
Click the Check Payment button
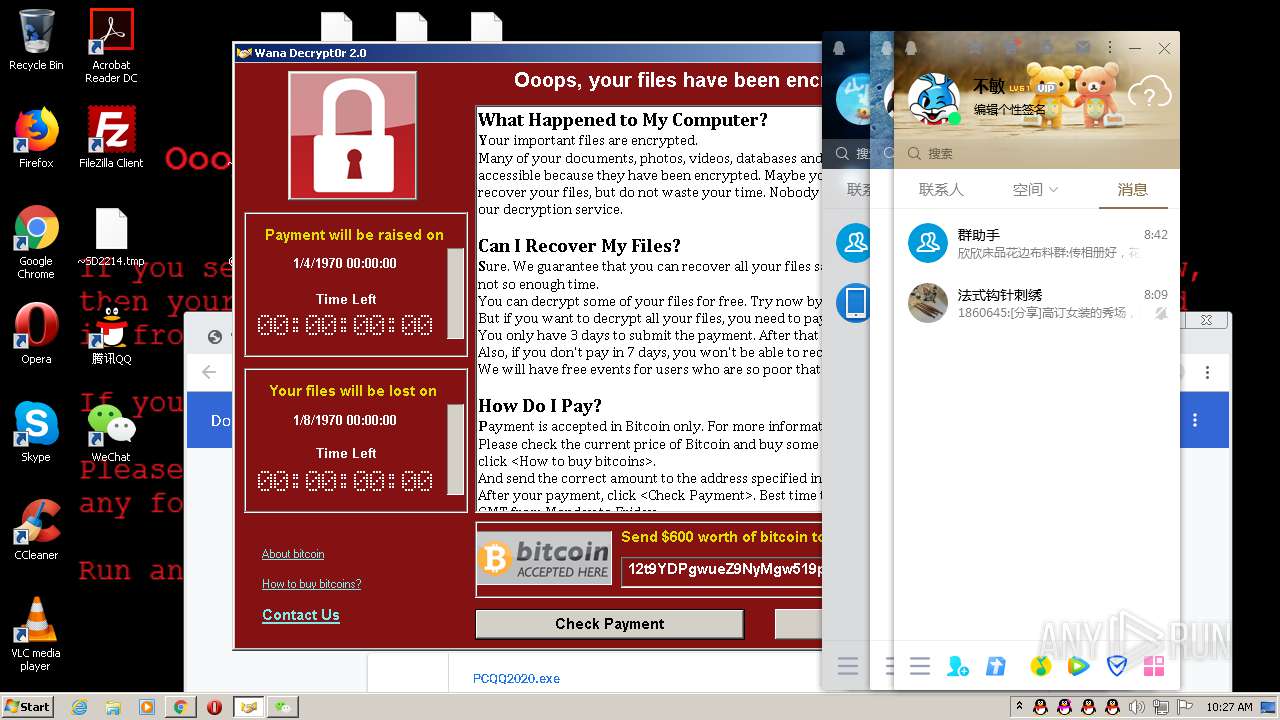tap(609, 624)
